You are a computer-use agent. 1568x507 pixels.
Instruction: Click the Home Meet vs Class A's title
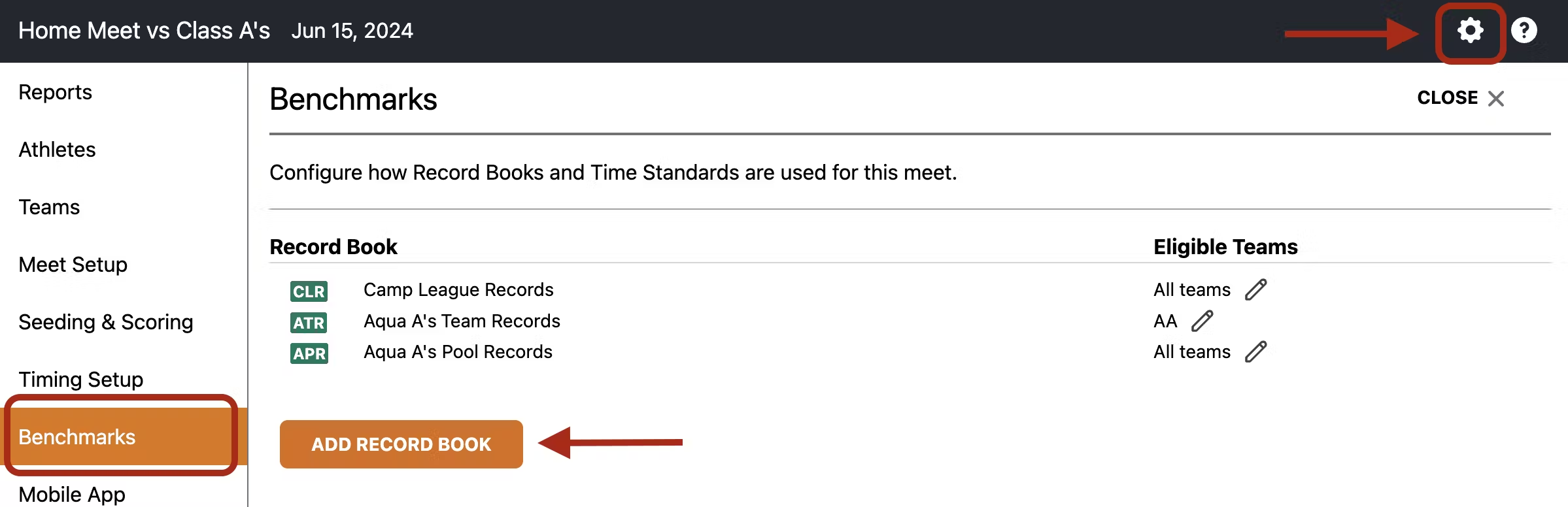click(144, 31)
